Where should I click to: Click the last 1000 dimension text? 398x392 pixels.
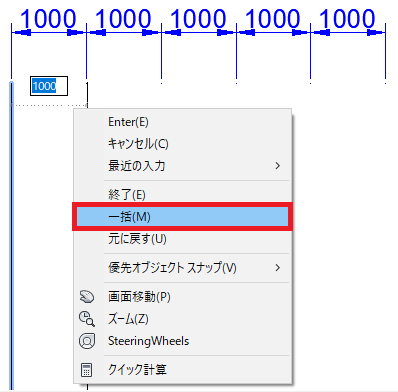pyautogui.click(x=348, y=18)
